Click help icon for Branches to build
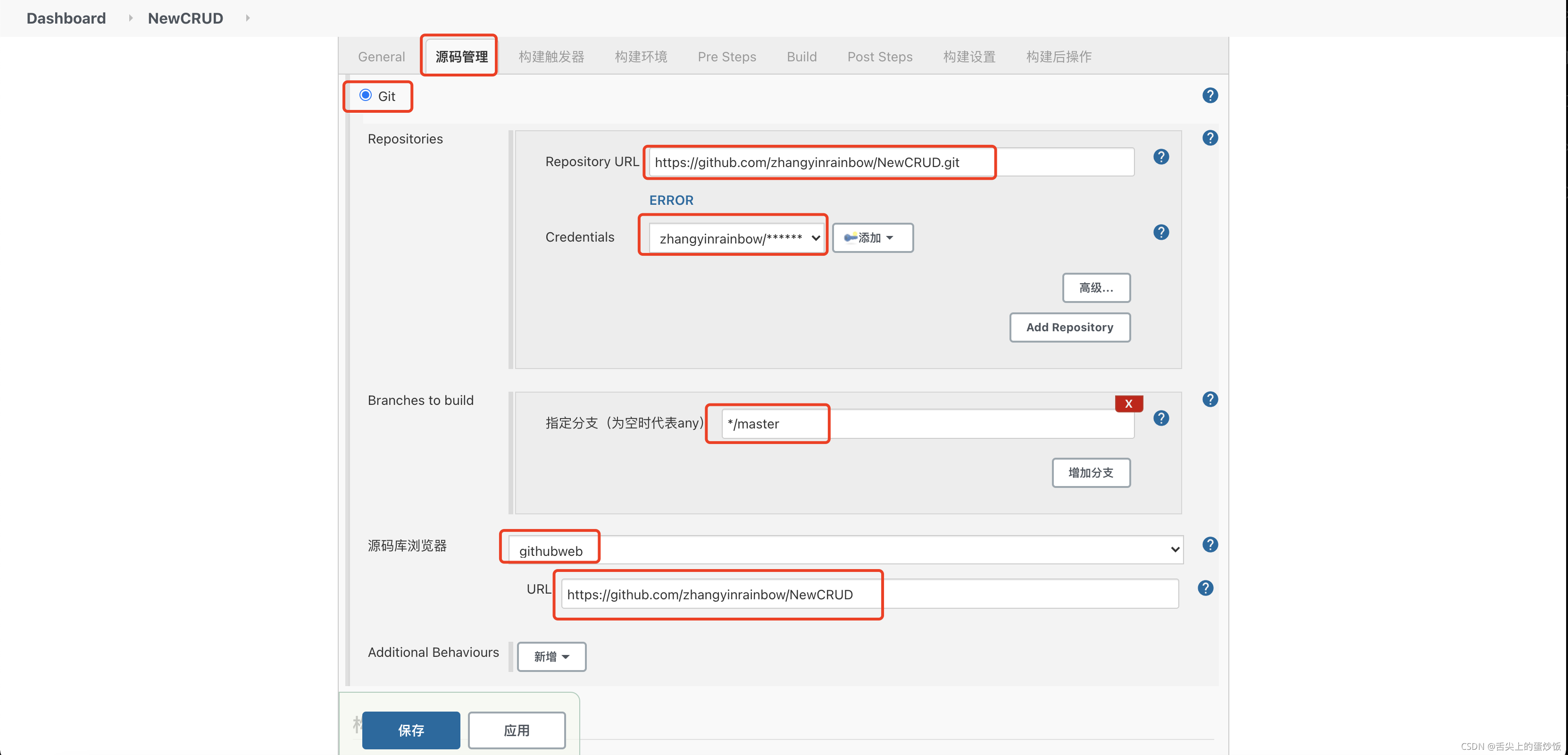 (x=1209, y=399)
